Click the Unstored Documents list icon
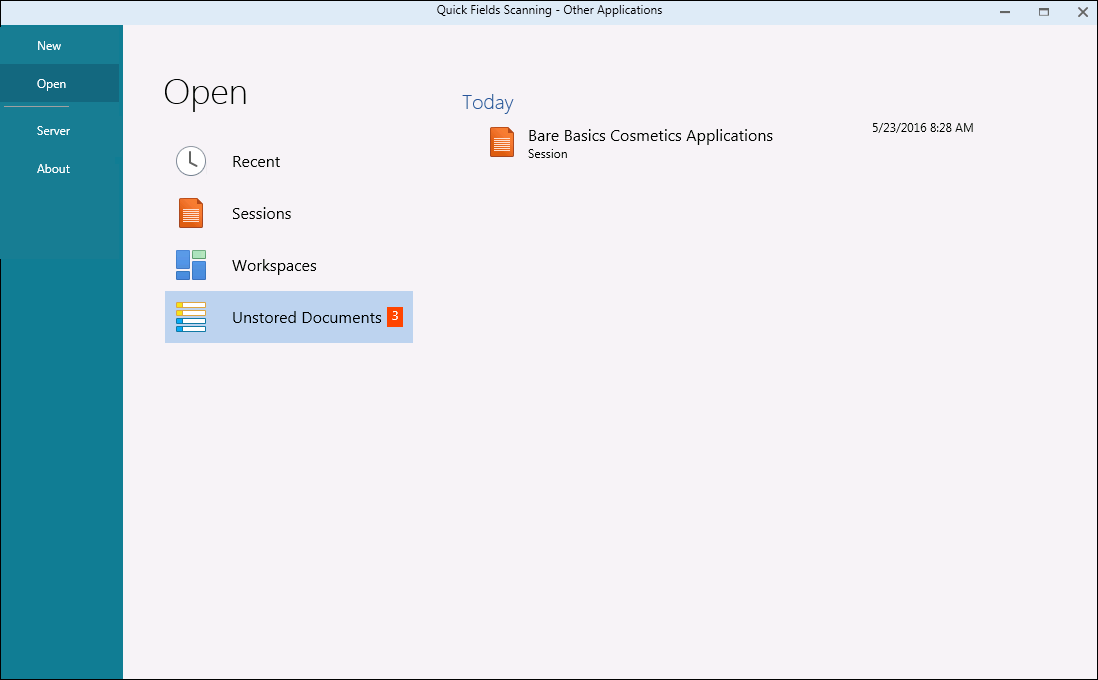The height and width of the screenshot is (680, 1098). point(191,317)
